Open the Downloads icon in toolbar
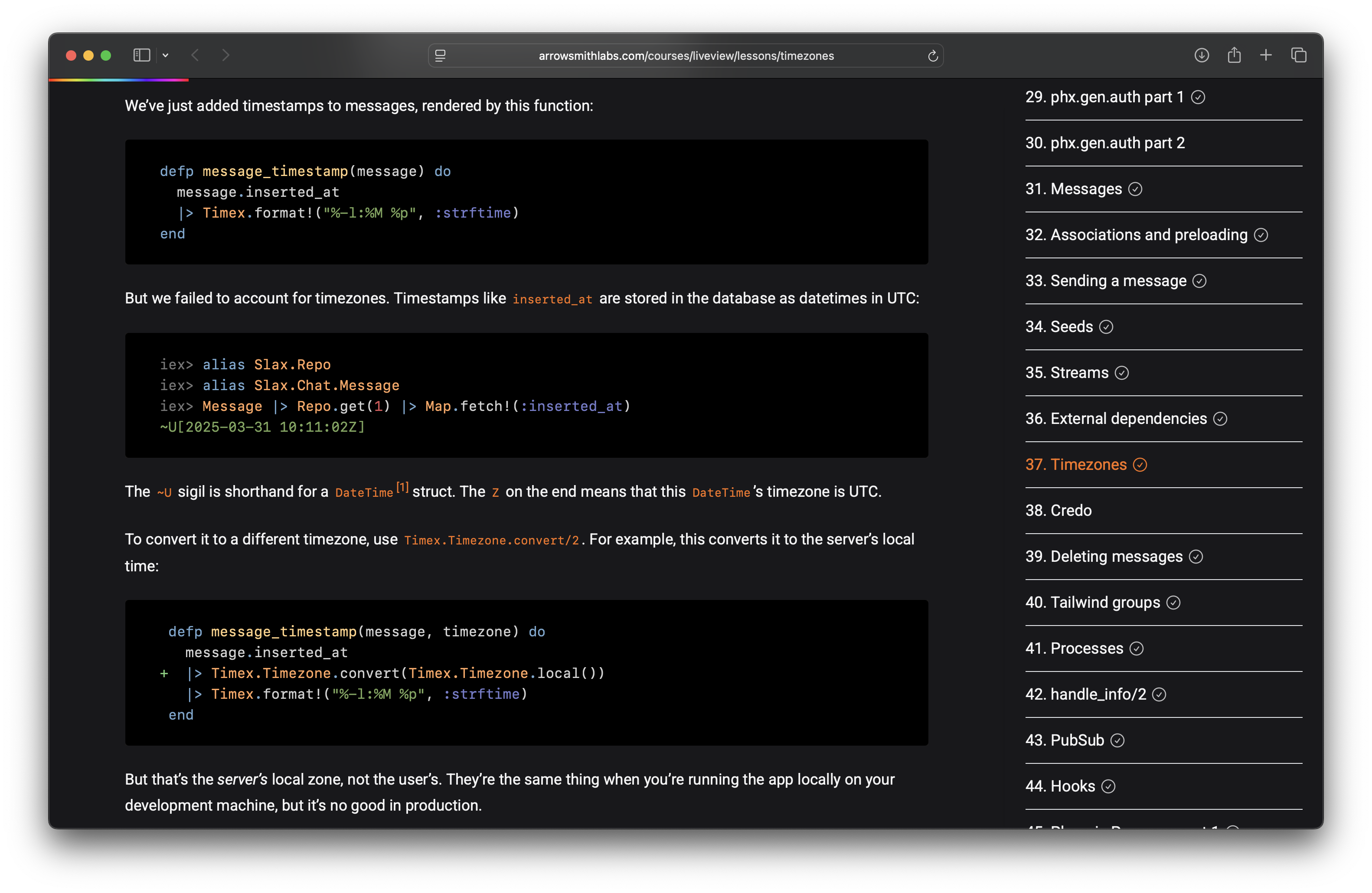The width and height of the screenshot is (1372, 893). click(x=1201, y=55)
